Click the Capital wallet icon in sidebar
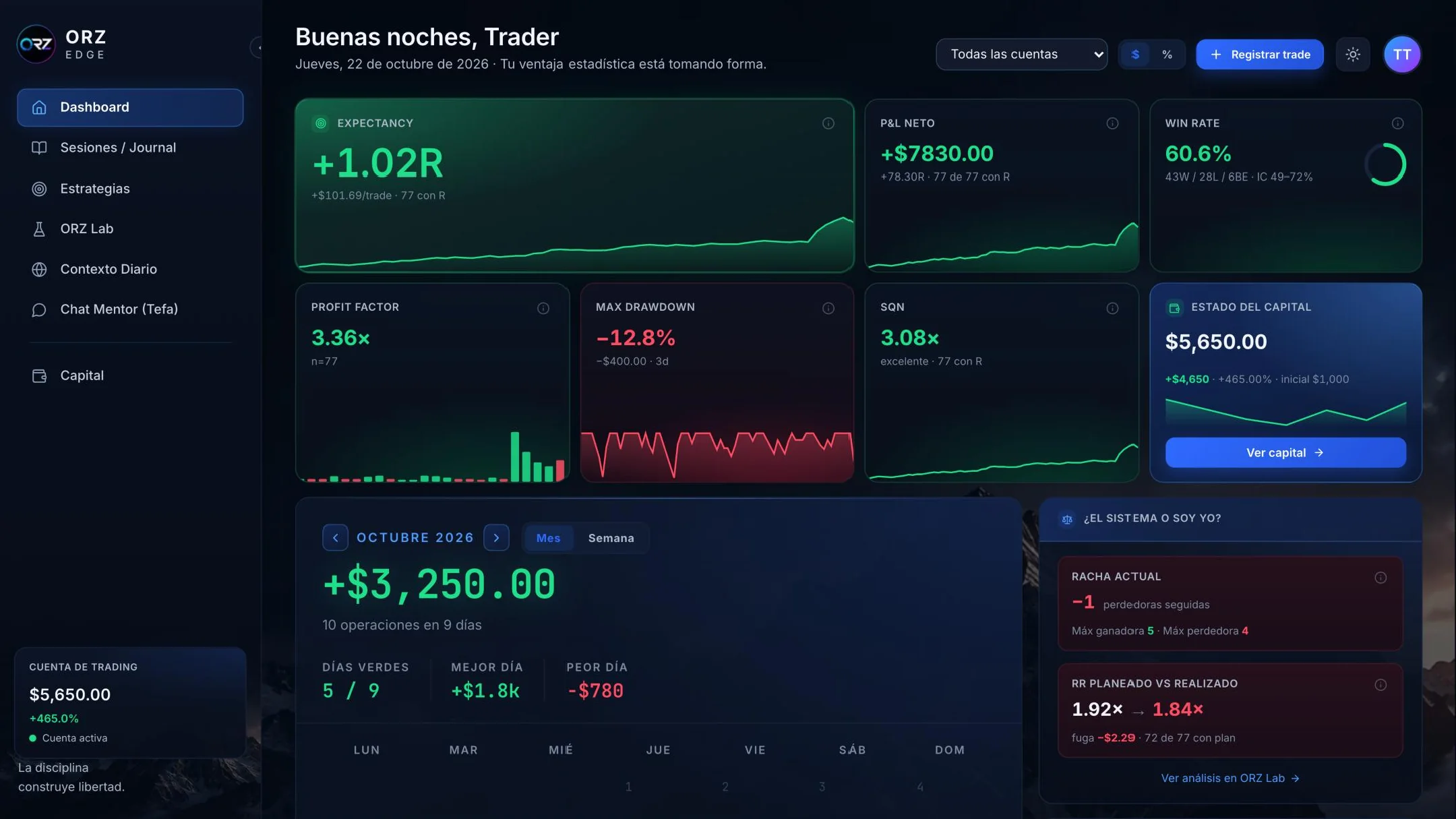The width and height of the screenshot is (1456, 819). (39, 375)
